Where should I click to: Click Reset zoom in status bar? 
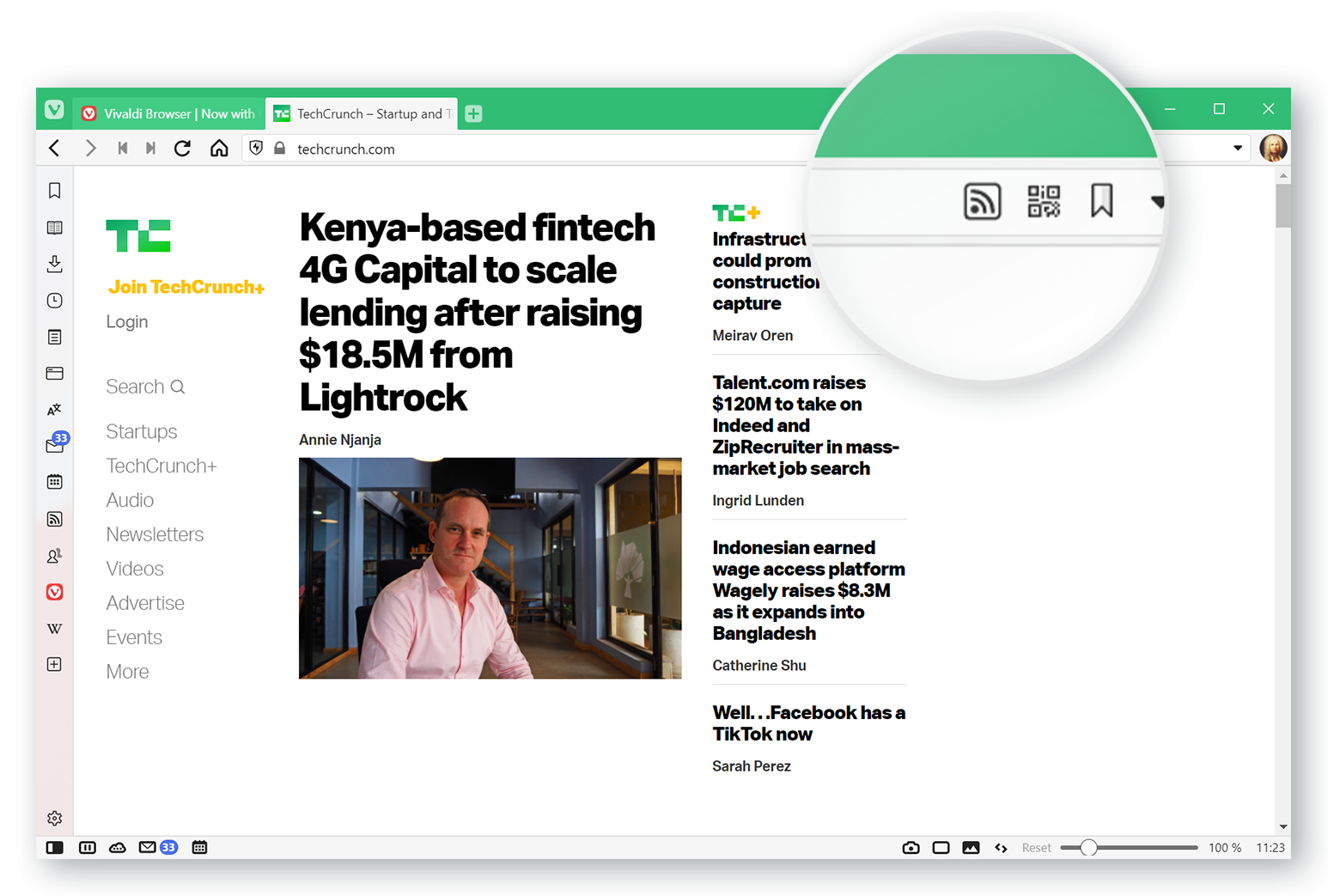pyautogui.click(x=1036, y=848)
